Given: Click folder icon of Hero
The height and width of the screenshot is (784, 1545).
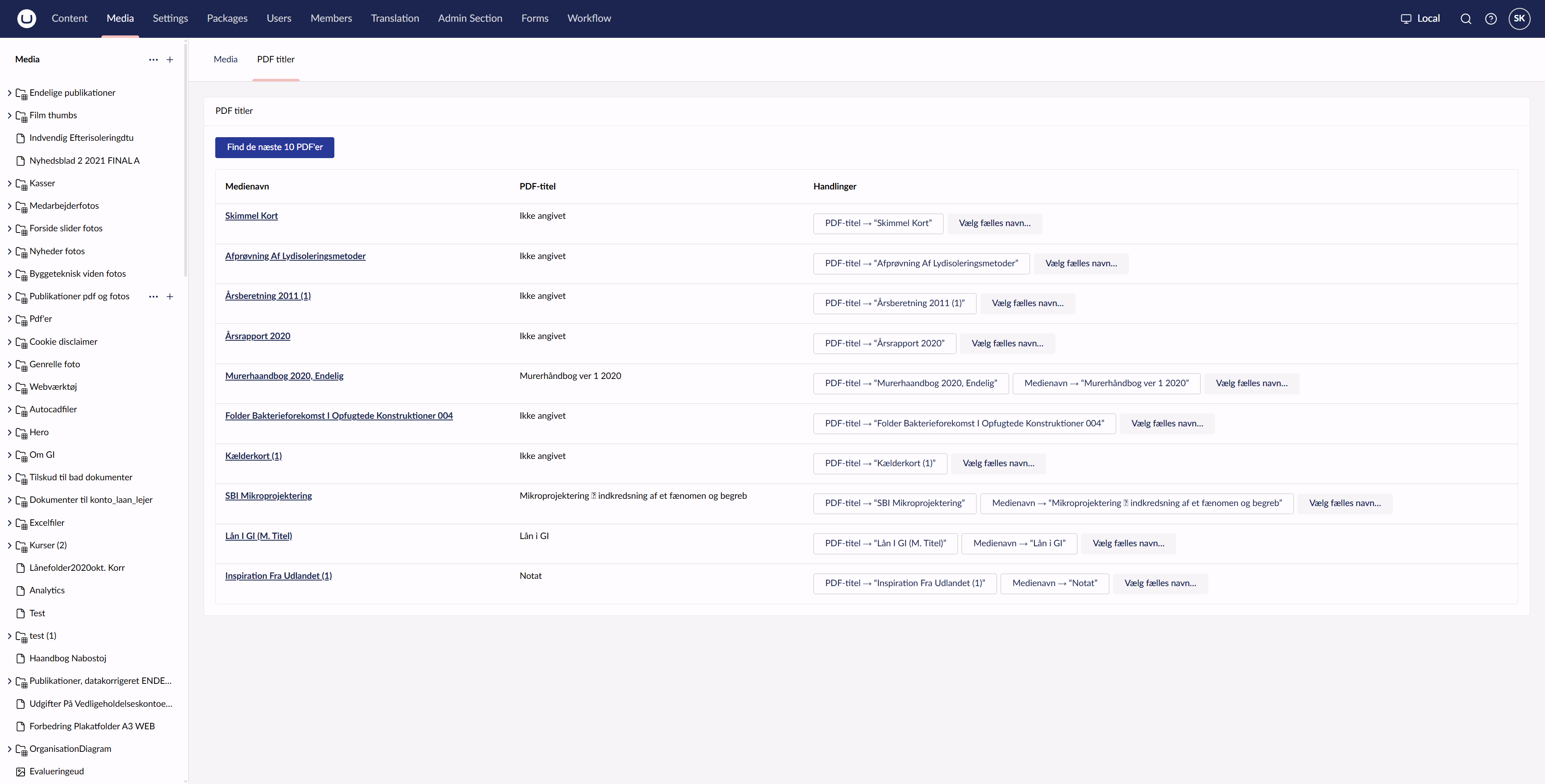Looking at the screenshot, I should 21,433.
